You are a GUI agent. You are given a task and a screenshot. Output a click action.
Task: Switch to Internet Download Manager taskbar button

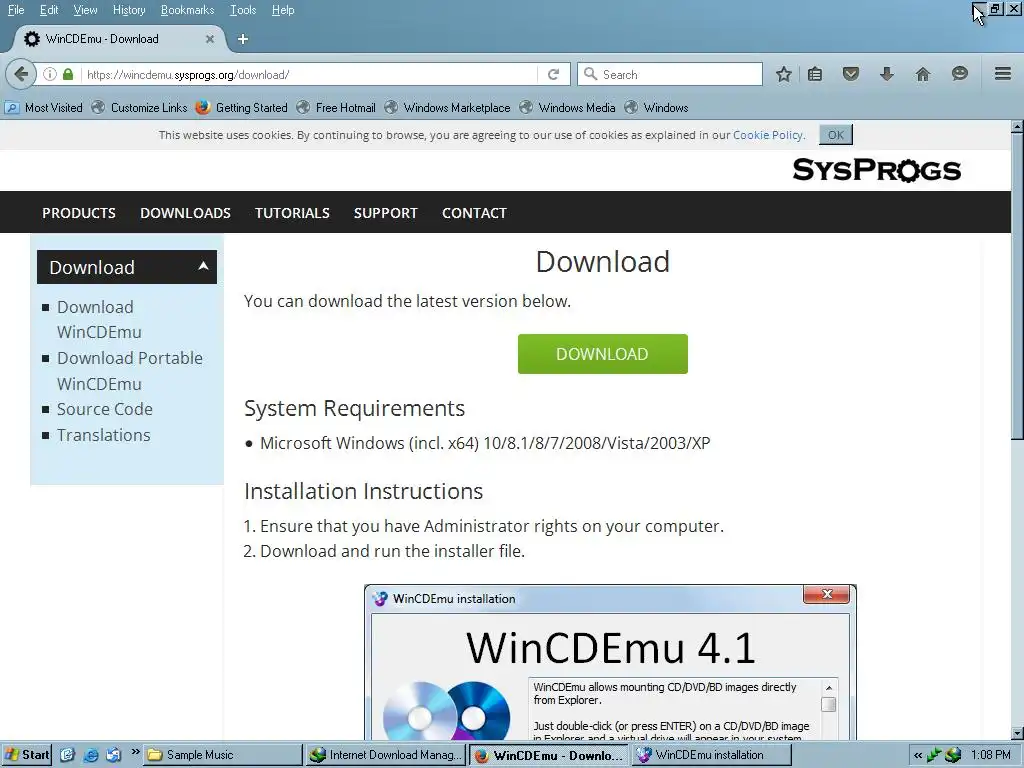tap(385, 755)
